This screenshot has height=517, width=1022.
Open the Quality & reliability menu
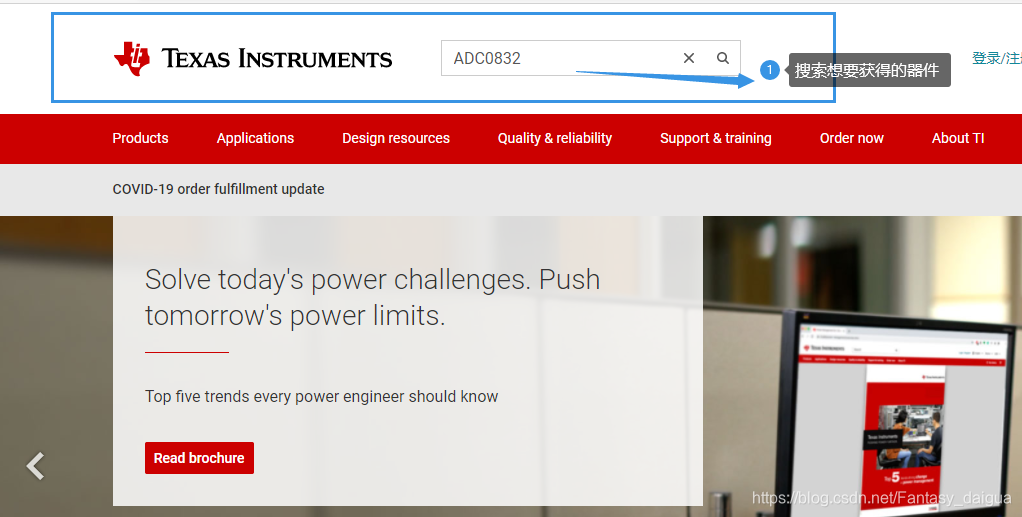(555, 138)
